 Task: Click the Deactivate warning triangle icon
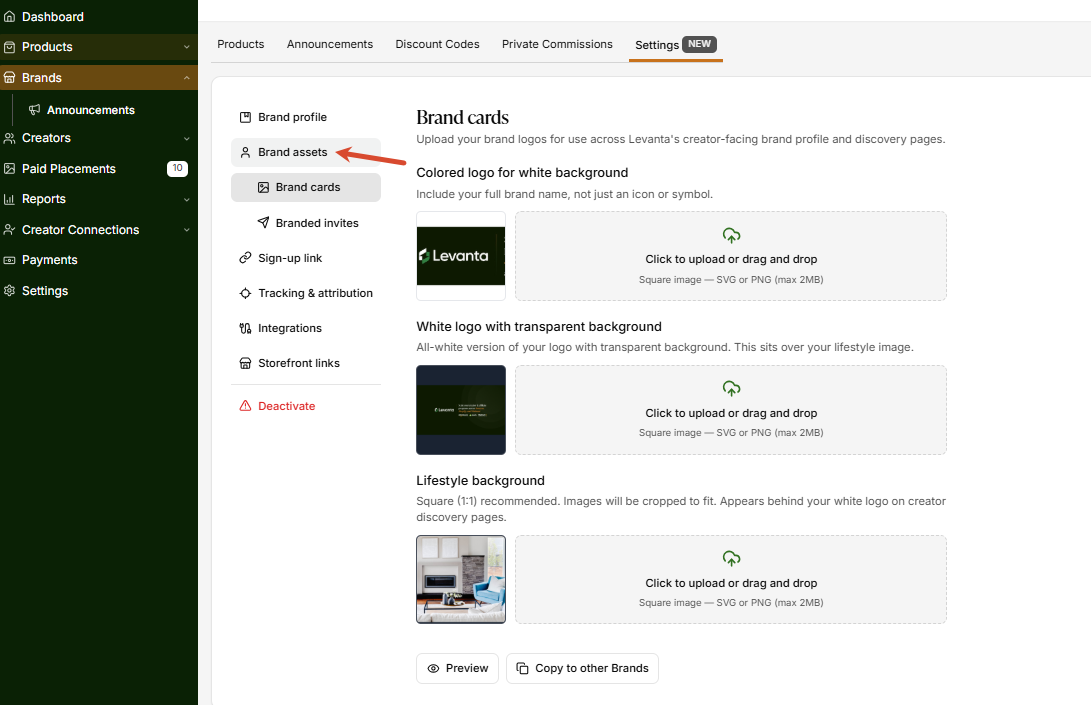point(245,406)
